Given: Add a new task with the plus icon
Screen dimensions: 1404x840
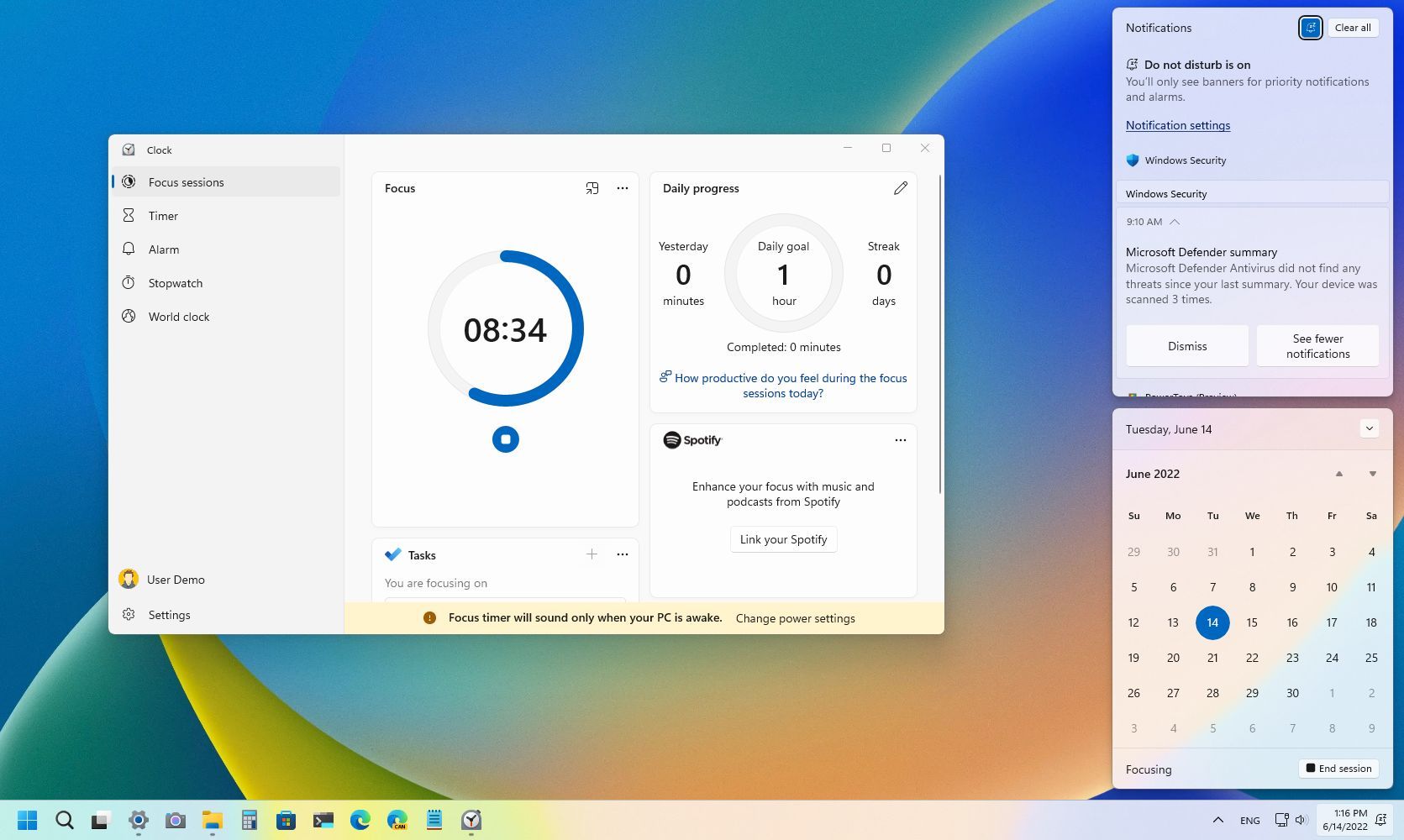Looking at the screenshot, I should click(x=592, y=554).
